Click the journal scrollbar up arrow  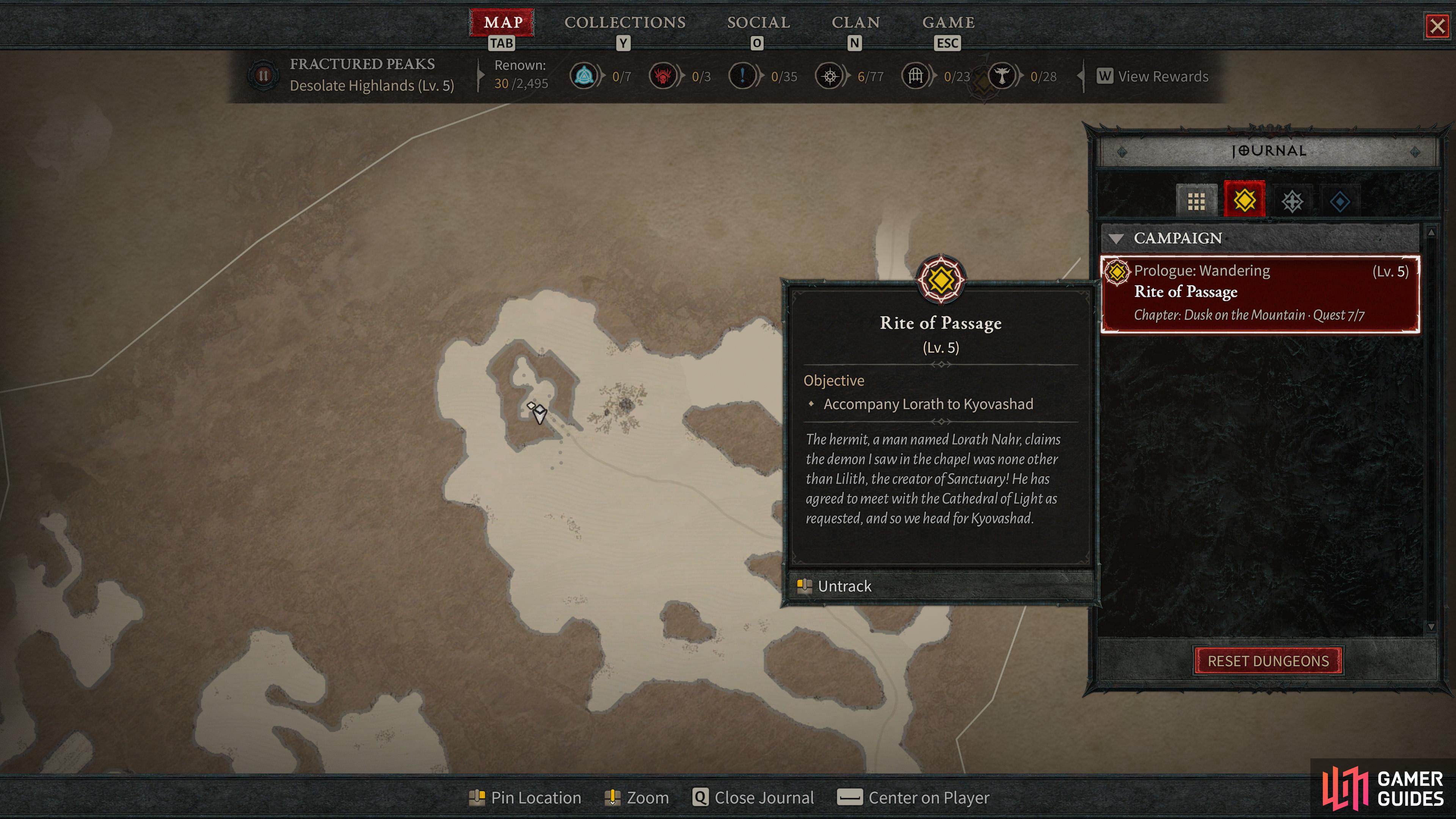pos(1431,232)
